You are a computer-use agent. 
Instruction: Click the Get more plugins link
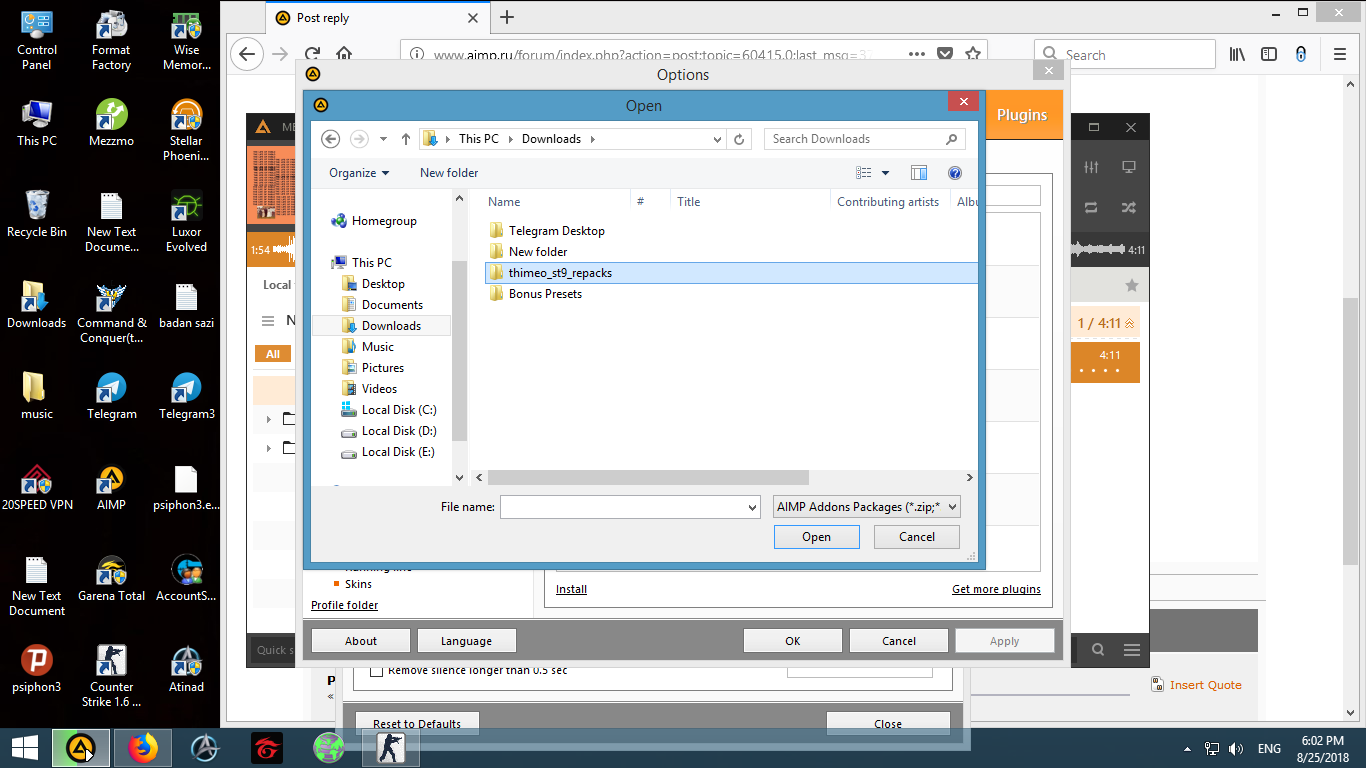tap(996, 589)
